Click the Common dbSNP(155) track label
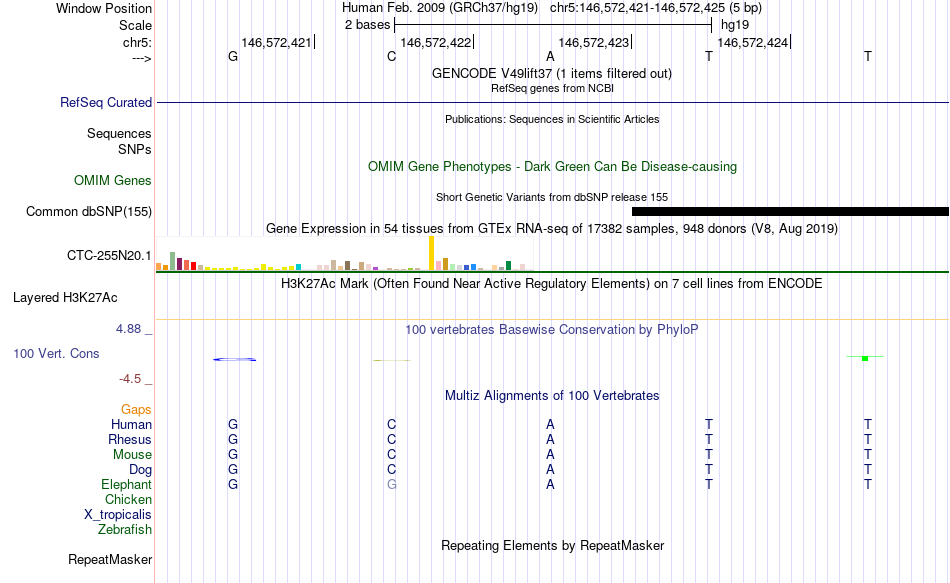Viewport: 950px width, 583px height. (89, 212)
